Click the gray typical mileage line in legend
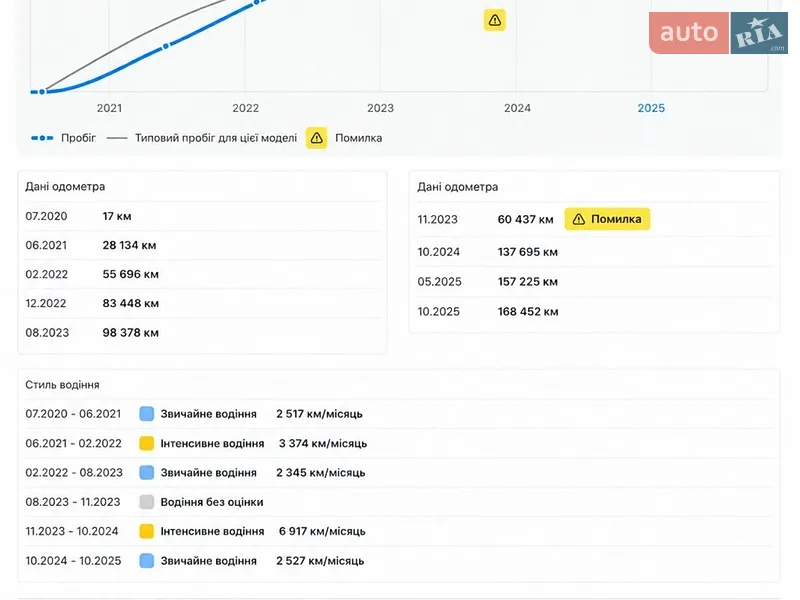Viewport: 800px width, 600px height. 117,138
